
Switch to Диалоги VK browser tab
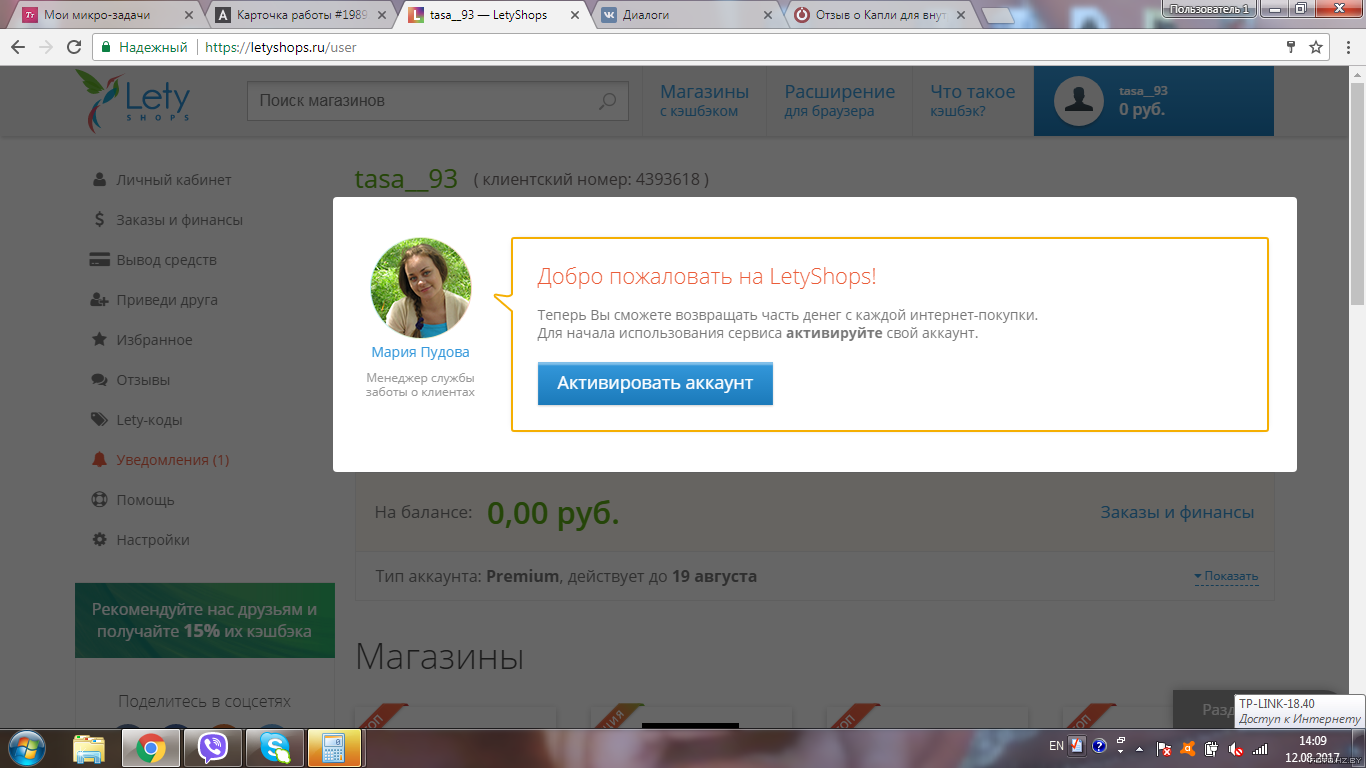tap(685, 15)
